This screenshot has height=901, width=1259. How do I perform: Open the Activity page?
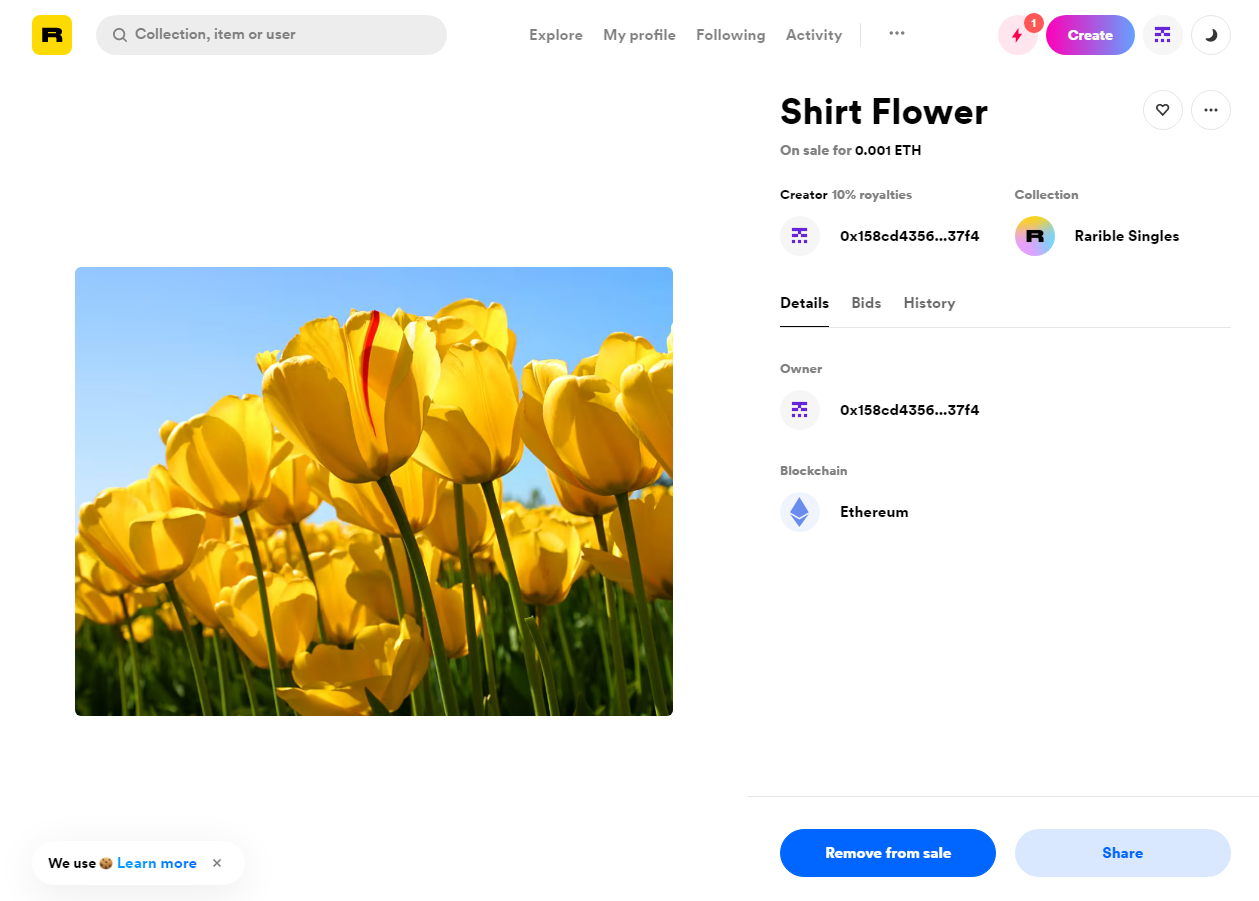point(814,35)
